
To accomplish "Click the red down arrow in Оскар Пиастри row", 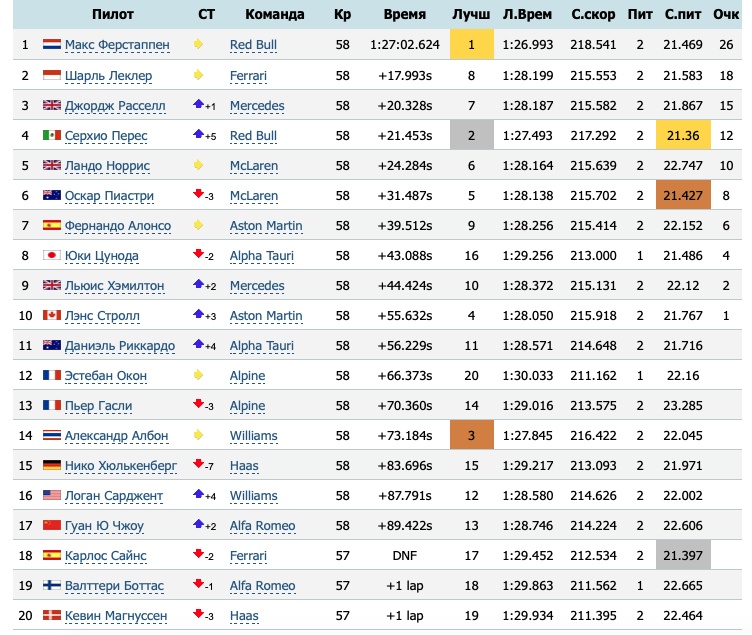I will pyautogui.click(x=198, y=194).
